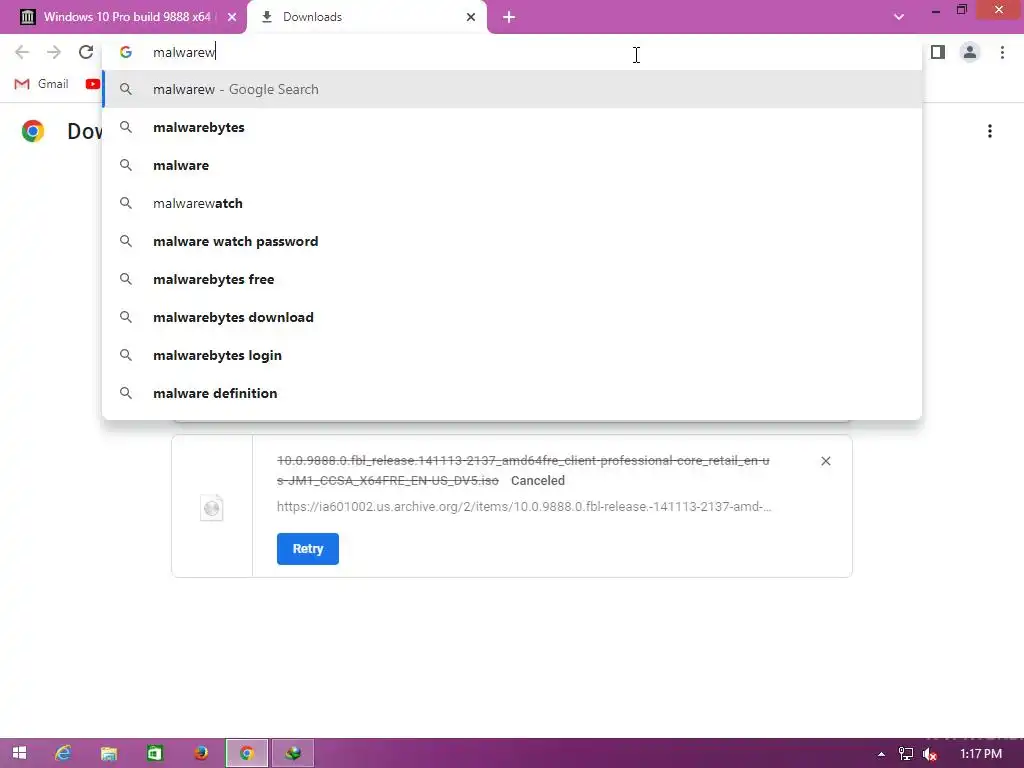Go back using the browser back arrow
Viewport: 1024px width, 768px height.
click(x=22, y=52)
